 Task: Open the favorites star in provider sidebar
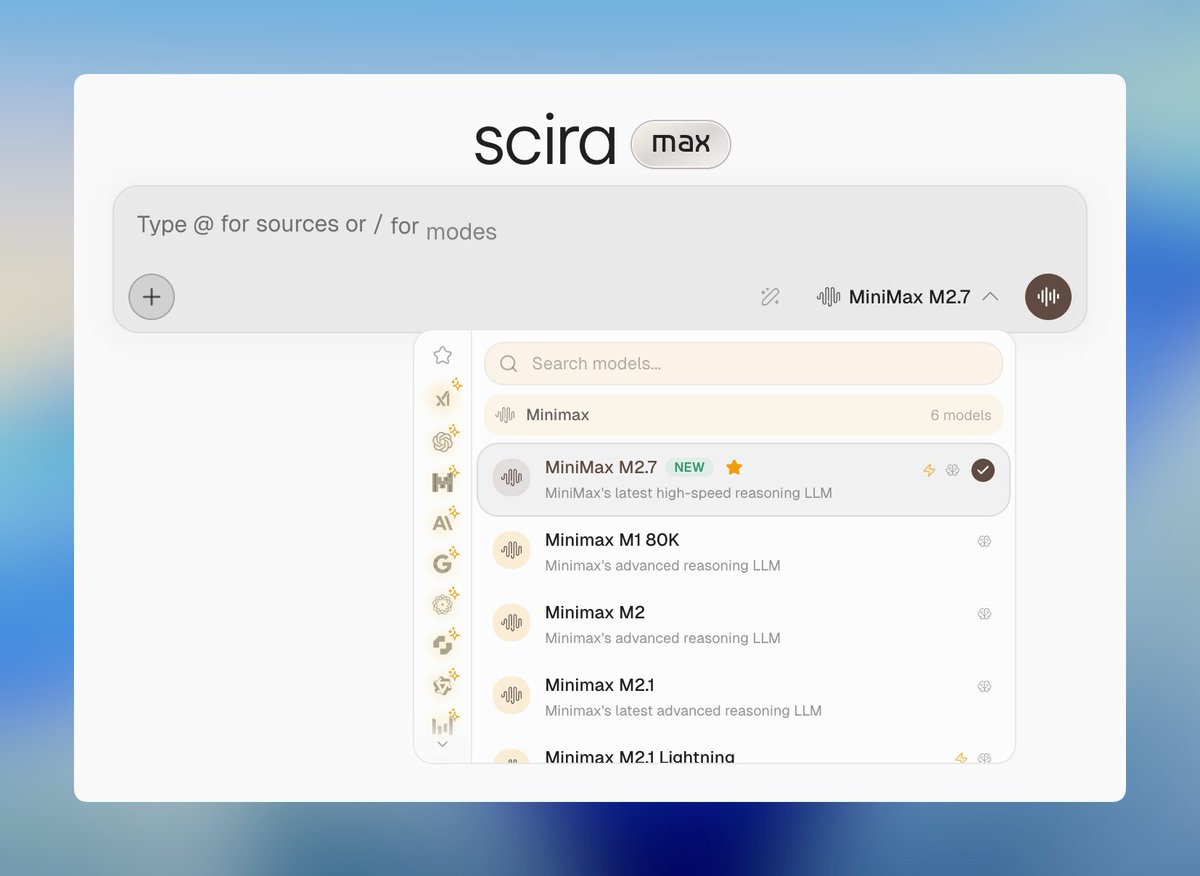[442, 355]
